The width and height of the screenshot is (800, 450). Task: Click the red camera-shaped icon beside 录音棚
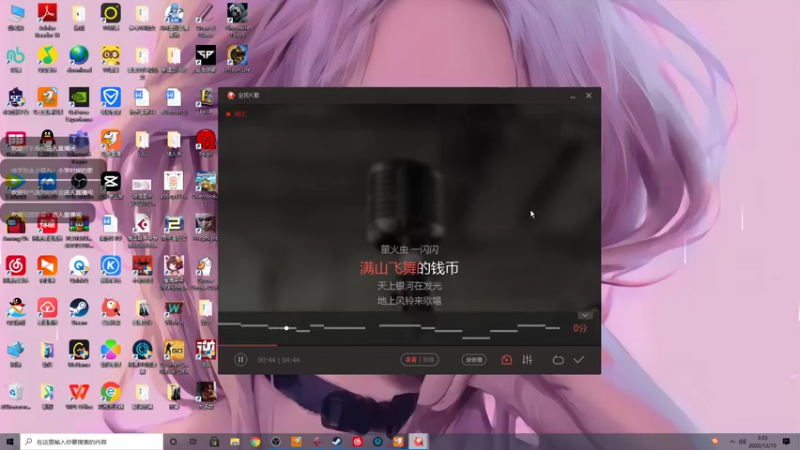(x=506, y=360)
